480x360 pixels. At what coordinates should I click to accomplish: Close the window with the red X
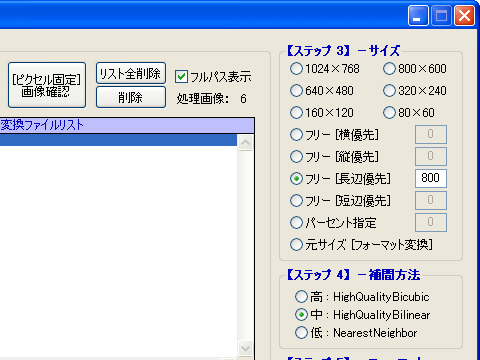464,16
